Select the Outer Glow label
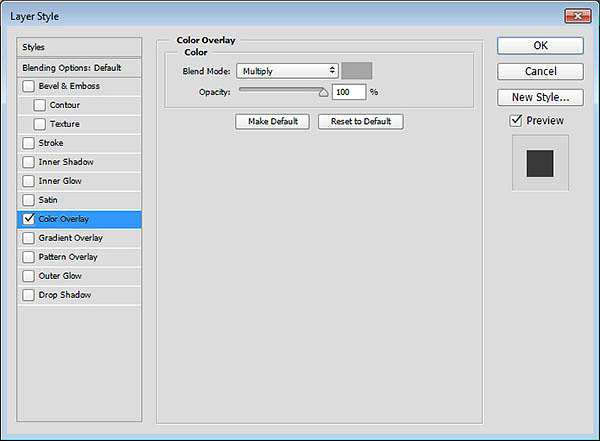 click(x=60, y=276)
